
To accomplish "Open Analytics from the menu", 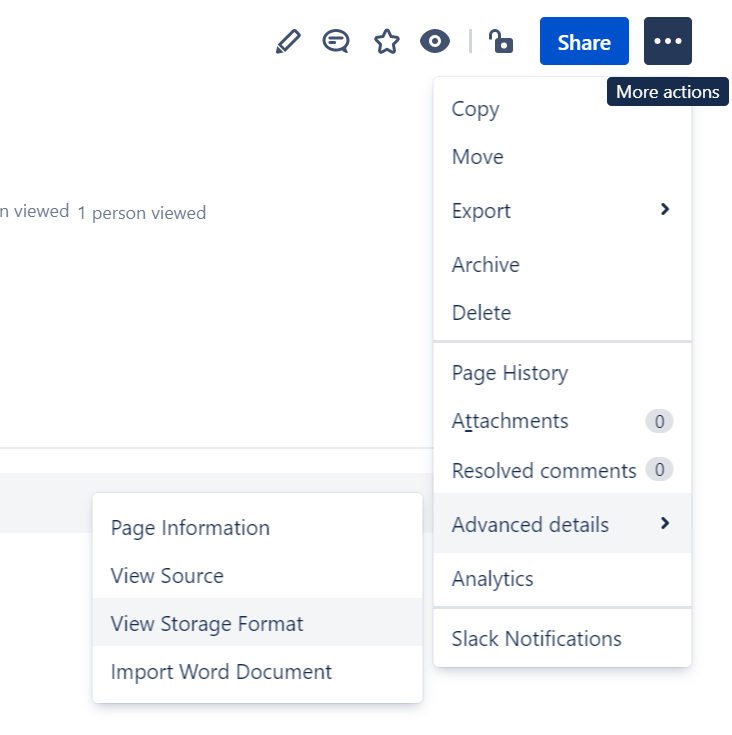I will (x=562, y=578).
